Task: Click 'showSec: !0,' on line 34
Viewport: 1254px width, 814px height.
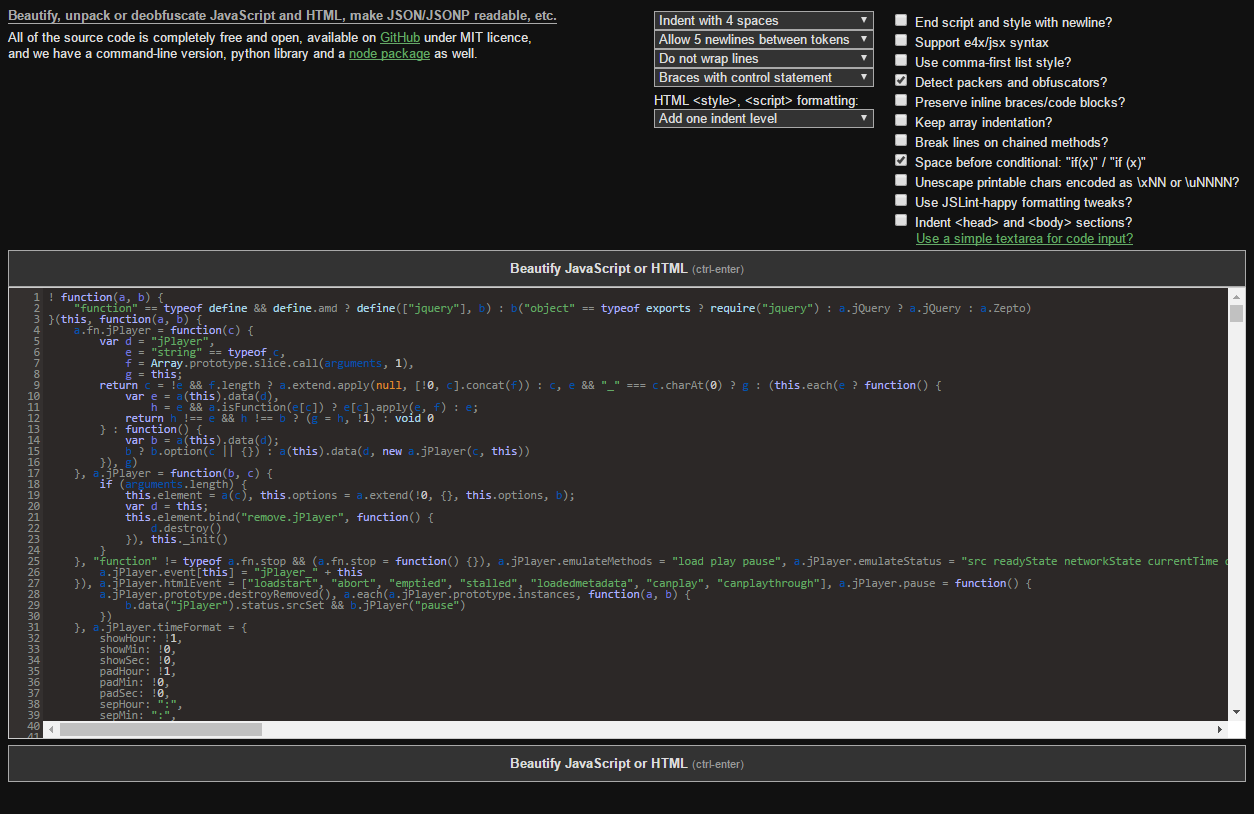Action: [138, 660]
